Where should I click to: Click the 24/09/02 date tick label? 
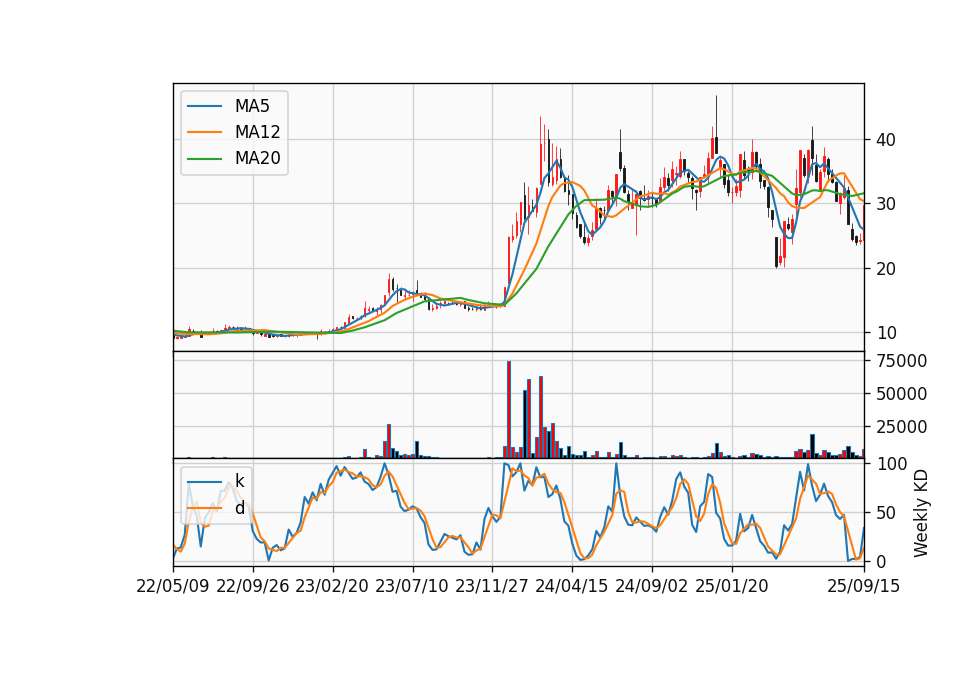(x=651, y=586)
